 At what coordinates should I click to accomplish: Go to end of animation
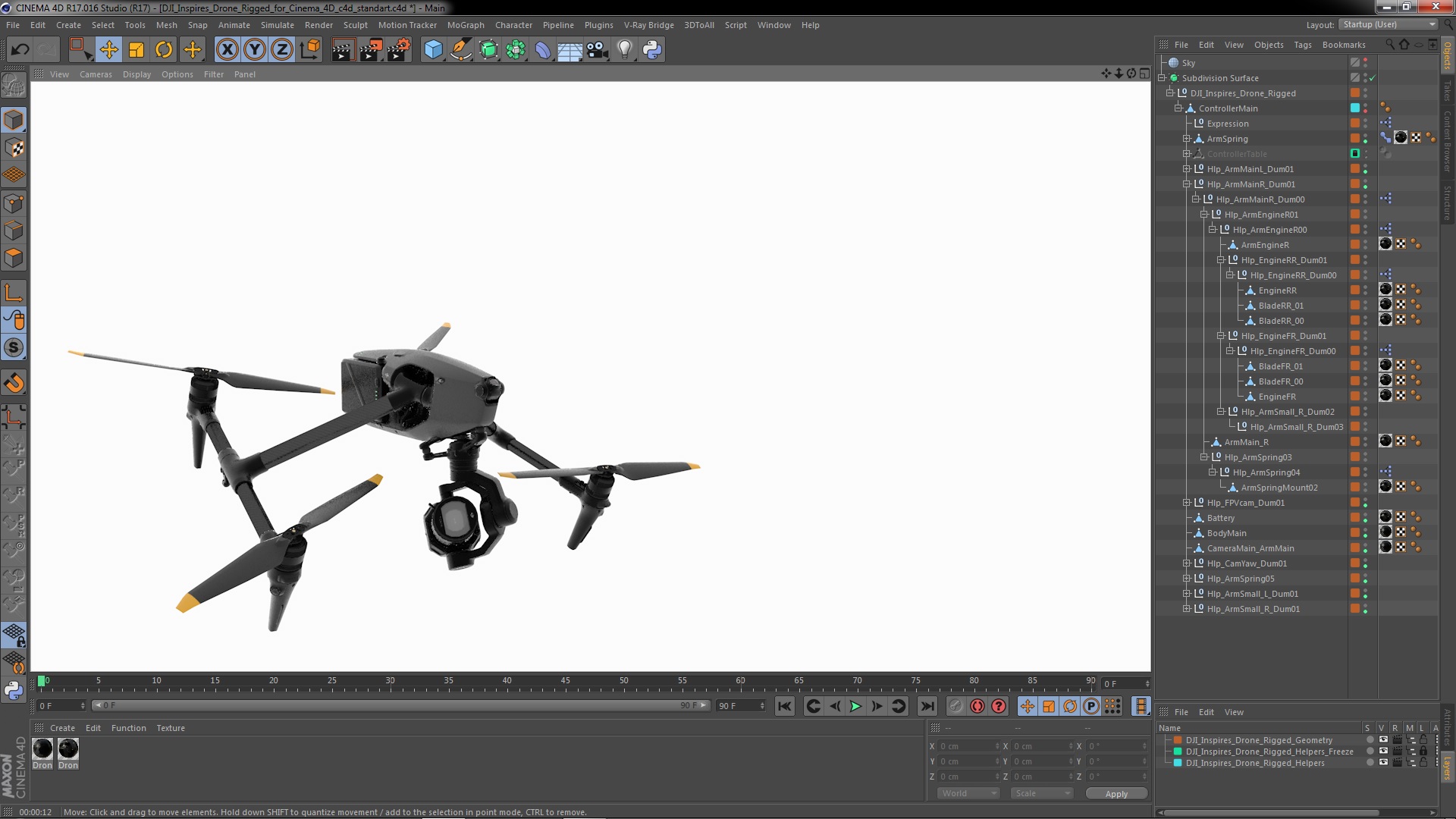(927, 706)
